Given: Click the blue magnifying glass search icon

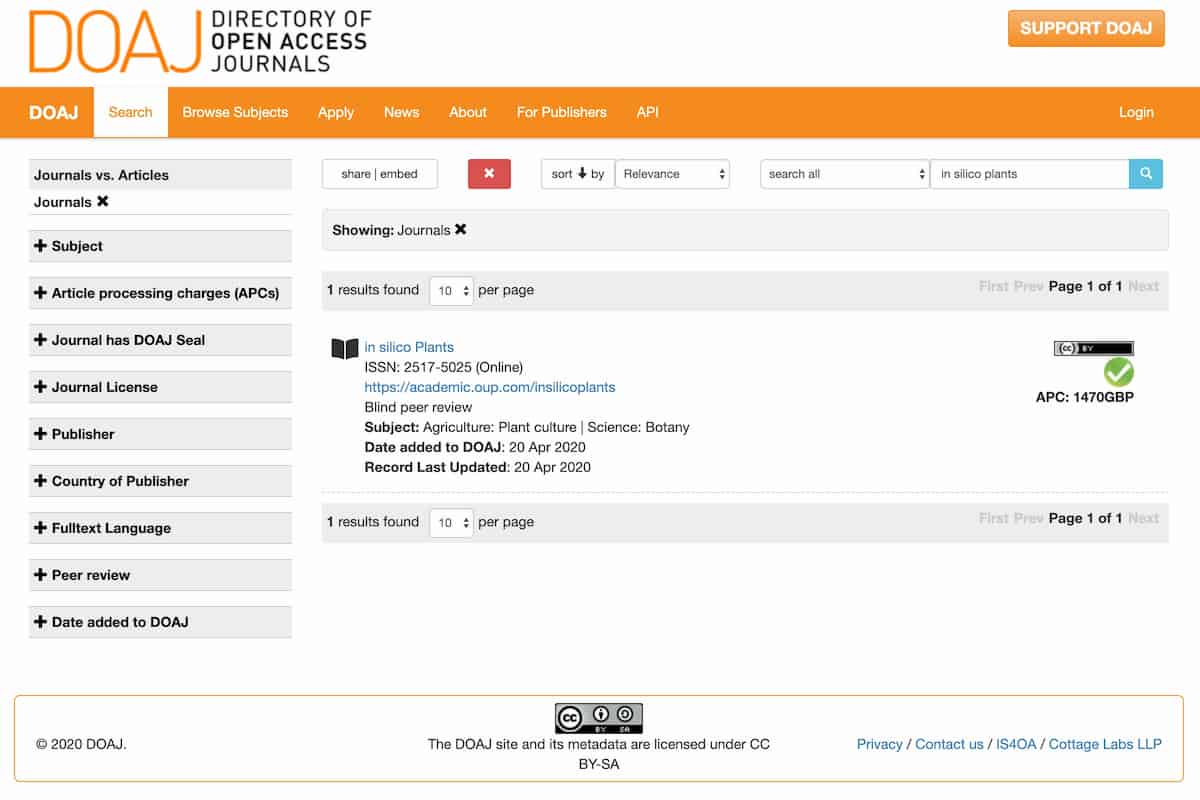Looking at the screenshot, I should tap(1146, 173).
